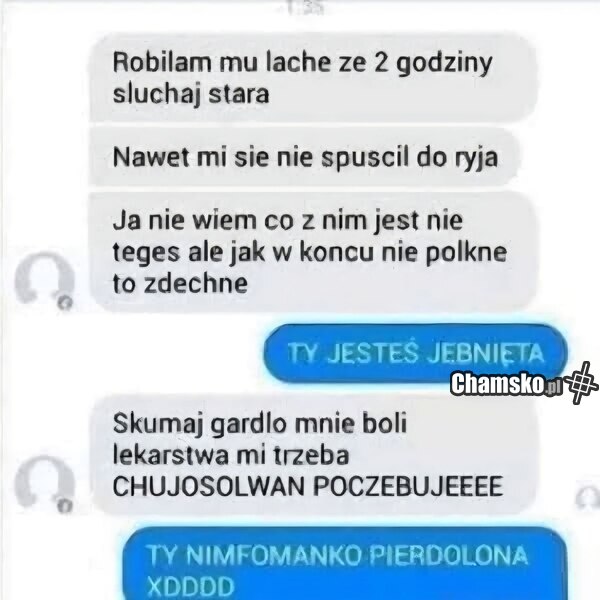Click status badge on the lower avatar
Viewport: 600px width, 600px height.
tap(65, 506)
